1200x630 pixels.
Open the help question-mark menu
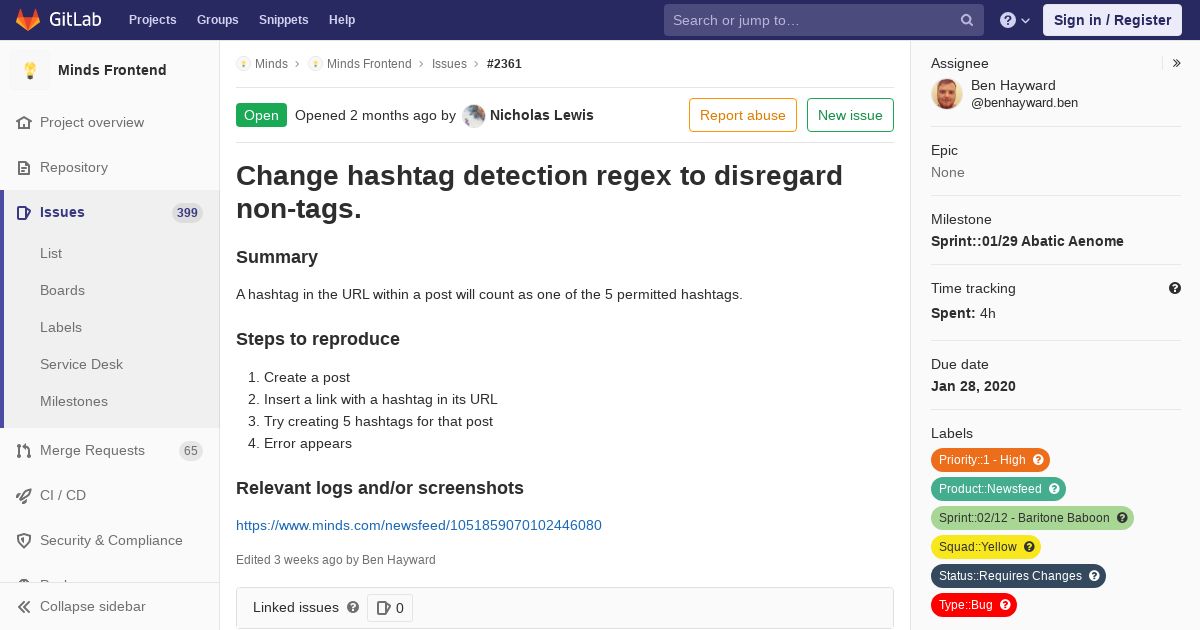1015,20
